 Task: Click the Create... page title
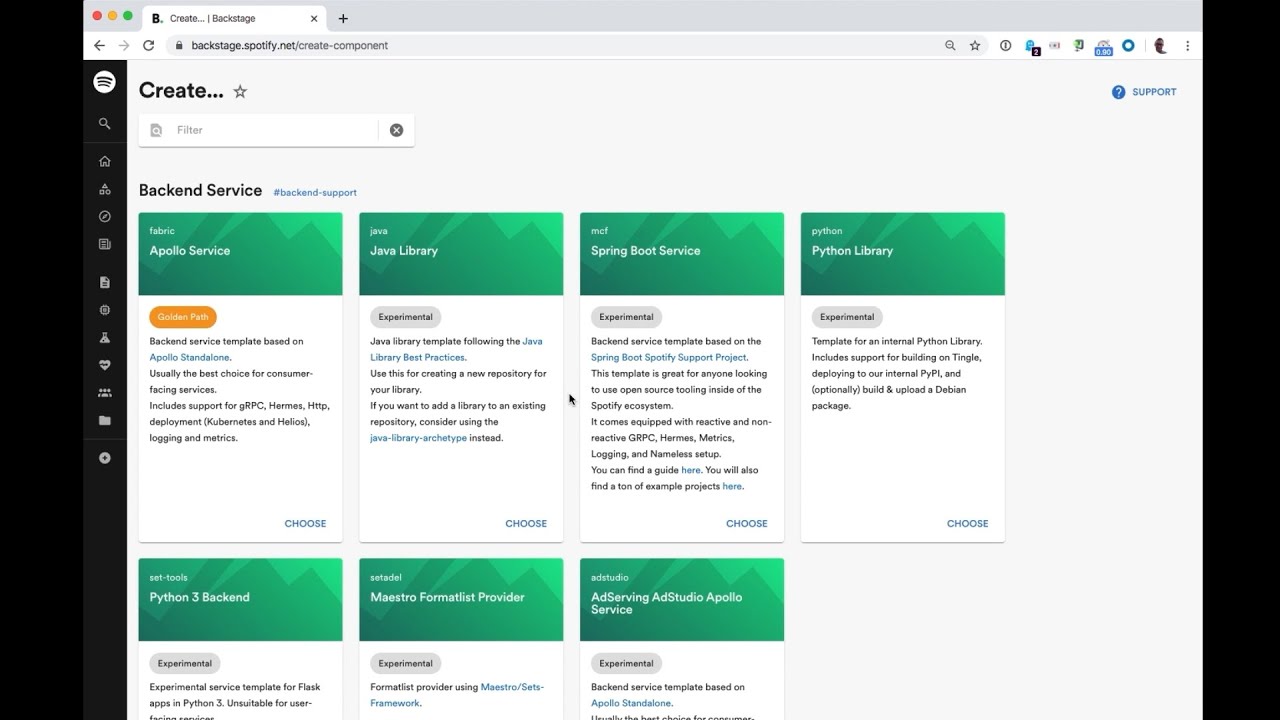tap(181, 90)
